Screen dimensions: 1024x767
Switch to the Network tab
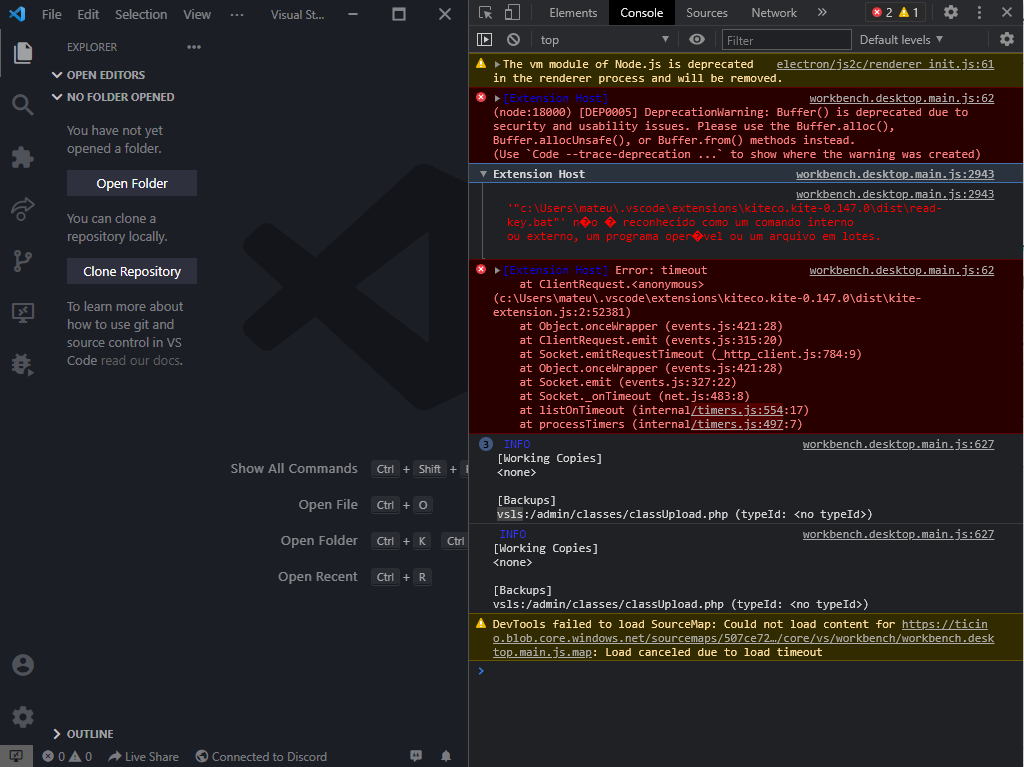pos(773,12)
